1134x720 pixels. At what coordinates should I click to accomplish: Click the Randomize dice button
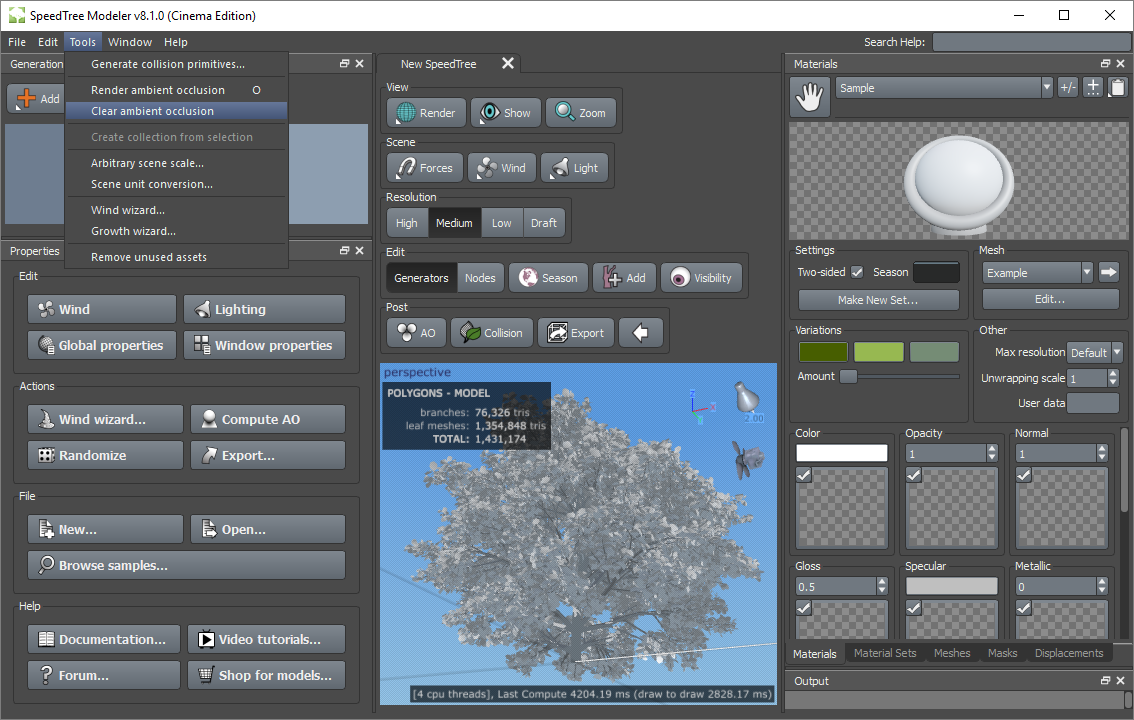click(106, 455)
